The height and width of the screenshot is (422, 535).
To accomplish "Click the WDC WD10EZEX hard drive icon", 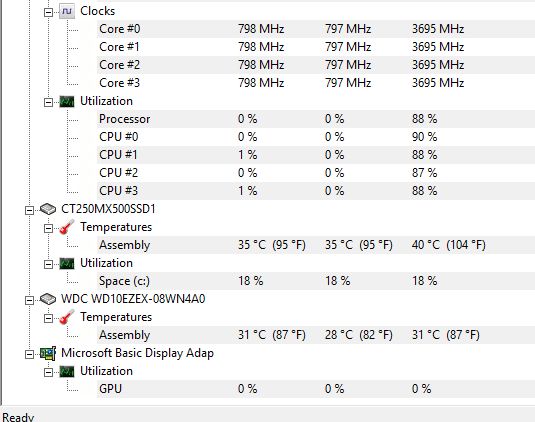I will pos(48,299).
